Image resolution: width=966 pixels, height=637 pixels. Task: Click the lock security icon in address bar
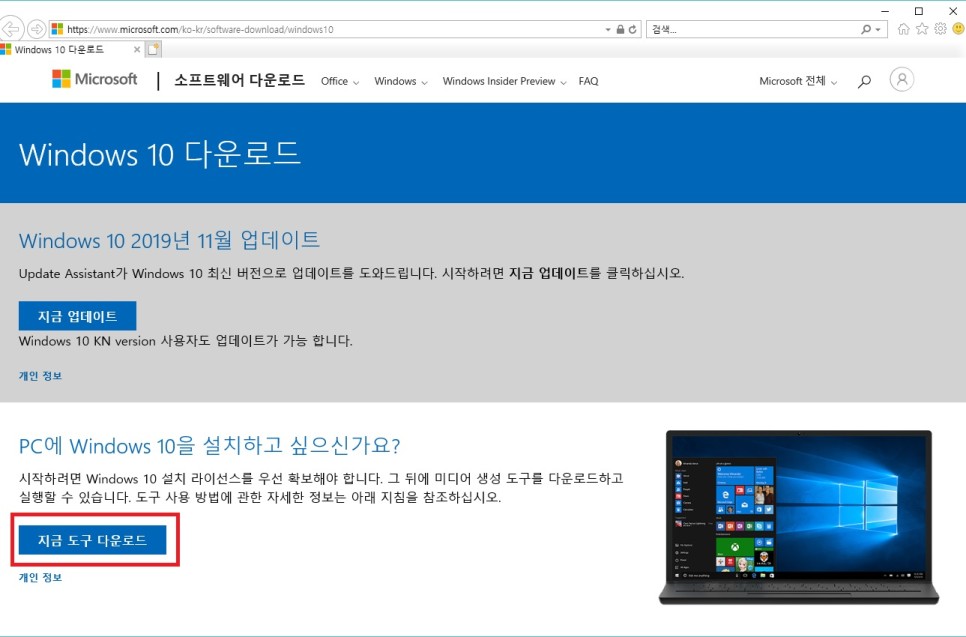tap(620, 29)
